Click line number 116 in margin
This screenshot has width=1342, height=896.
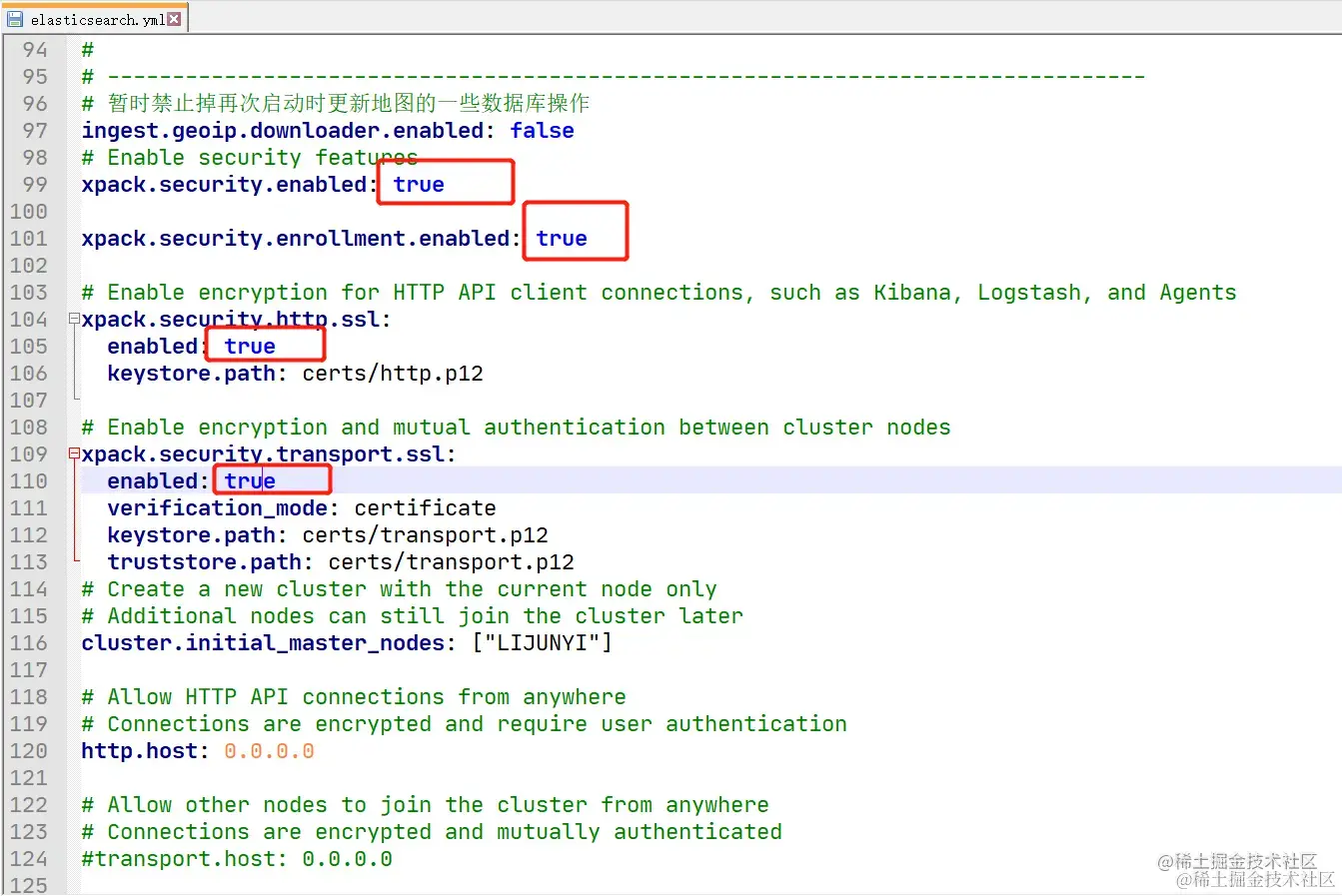(x=29, y=643)
